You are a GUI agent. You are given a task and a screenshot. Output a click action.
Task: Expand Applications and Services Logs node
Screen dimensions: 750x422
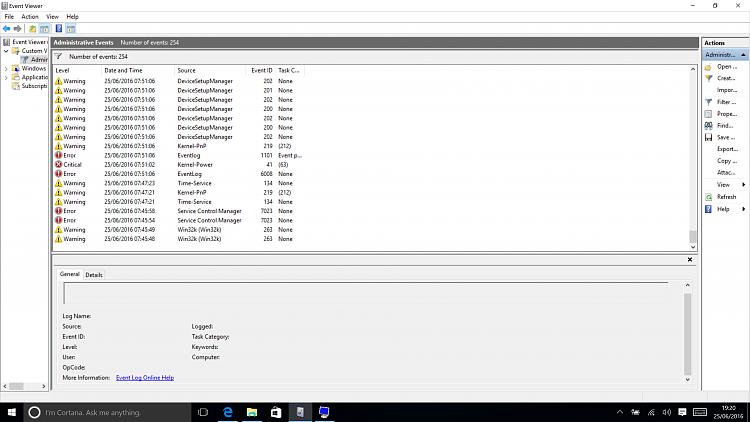click(7, 77)
